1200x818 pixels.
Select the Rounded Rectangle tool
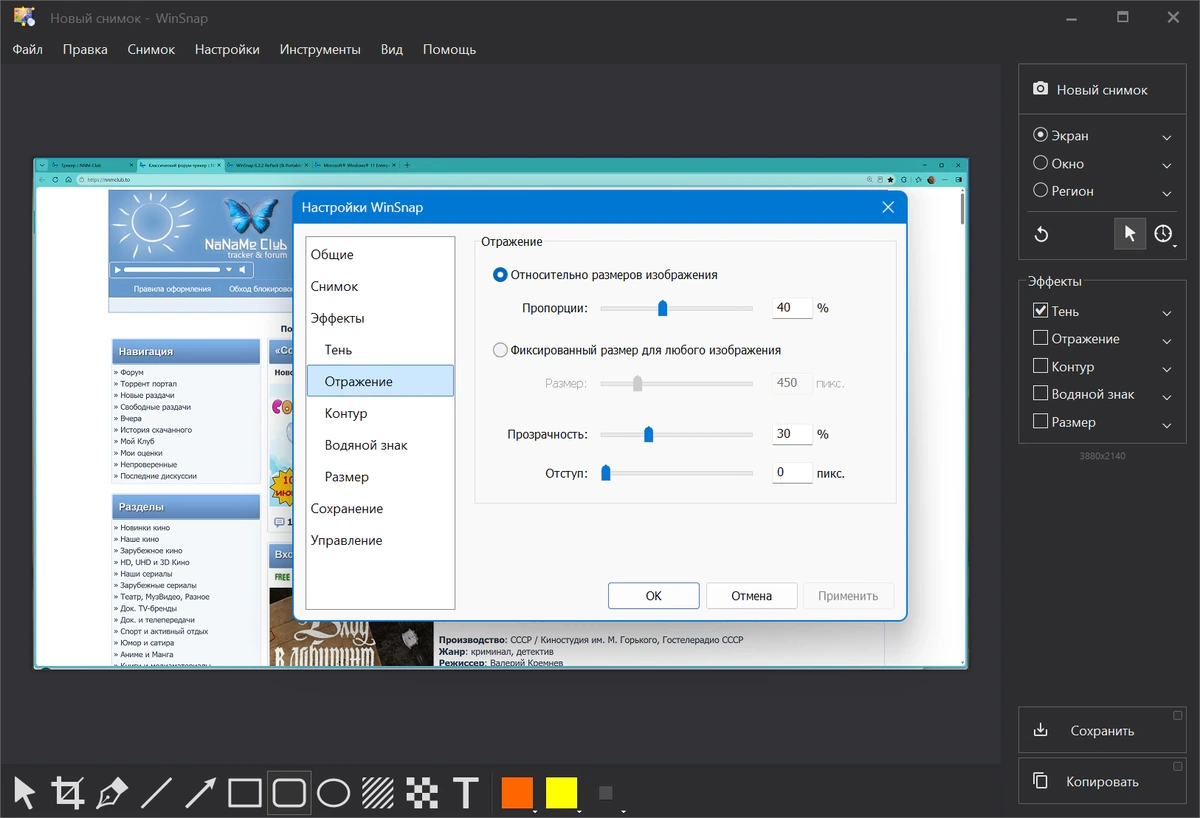click(289, 793)
